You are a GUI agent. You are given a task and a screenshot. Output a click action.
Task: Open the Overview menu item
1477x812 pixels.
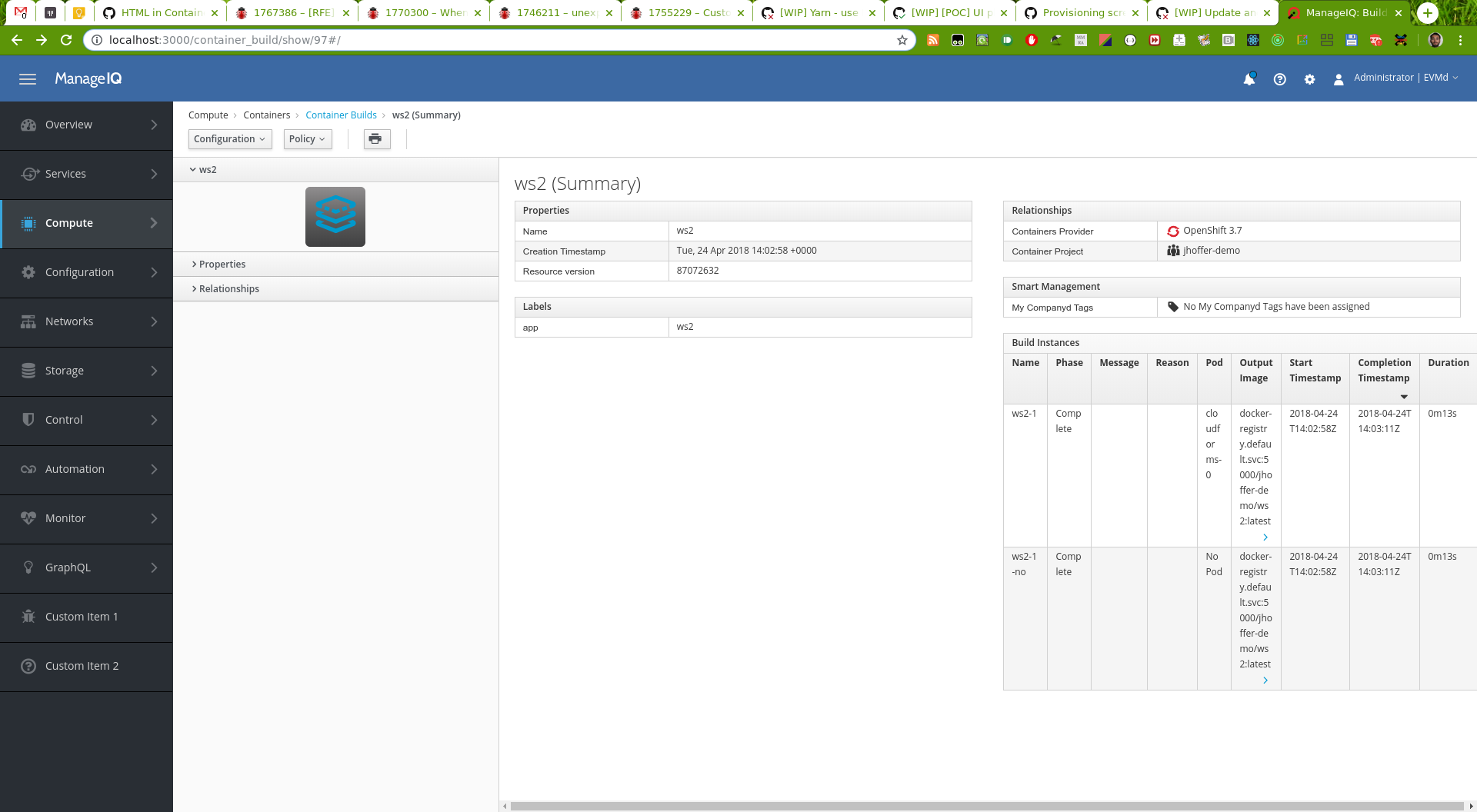pos(86,125)
